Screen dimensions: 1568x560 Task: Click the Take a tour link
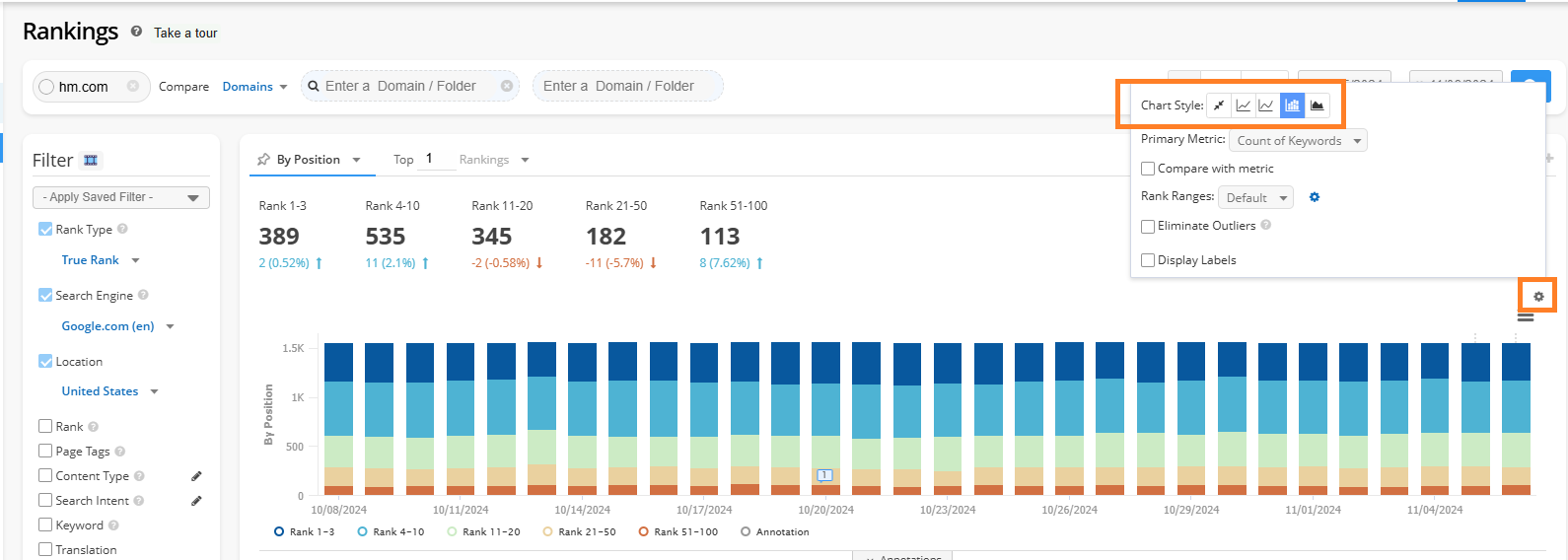coord(185,34)
